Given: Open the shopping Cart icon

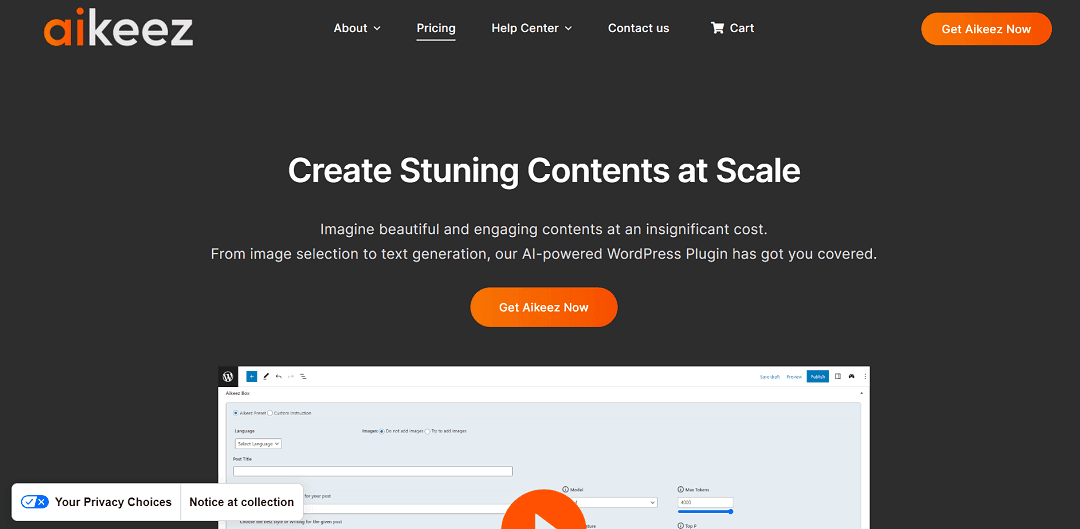Looking at the screenshot, I should point(717,28).
